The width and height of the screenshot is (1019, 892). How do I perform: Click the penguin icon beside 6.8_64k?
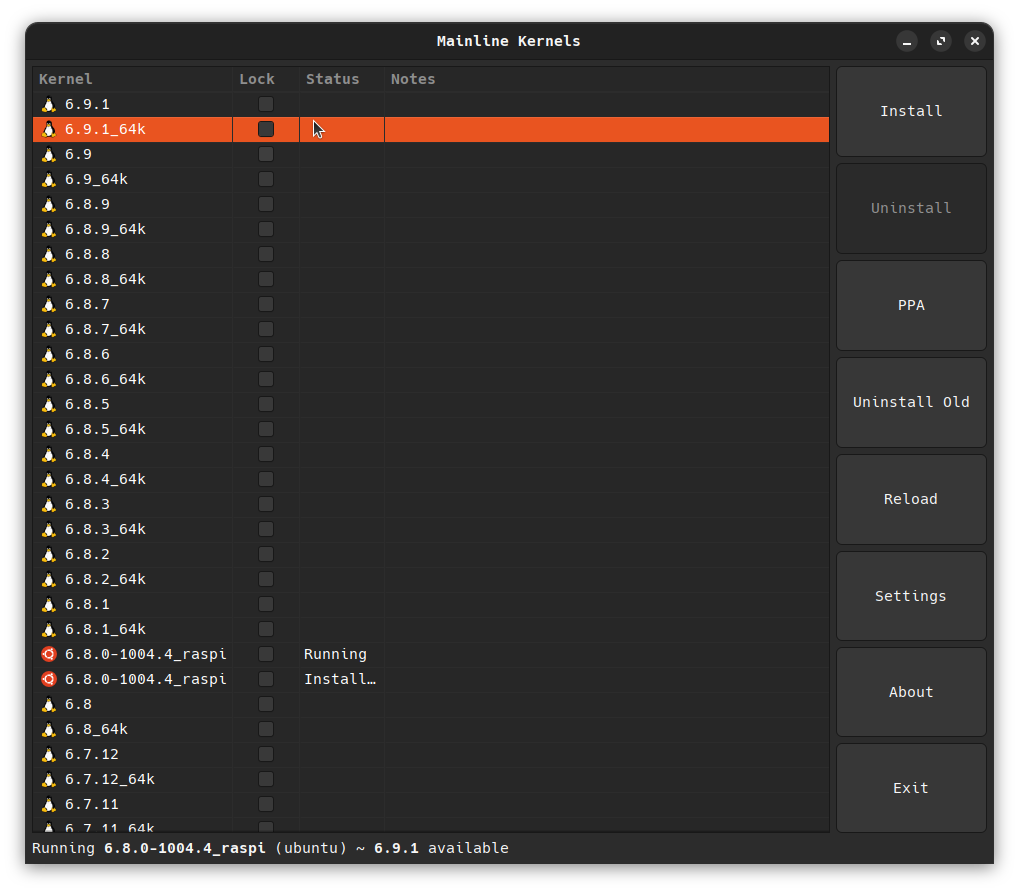click(49, 729)
